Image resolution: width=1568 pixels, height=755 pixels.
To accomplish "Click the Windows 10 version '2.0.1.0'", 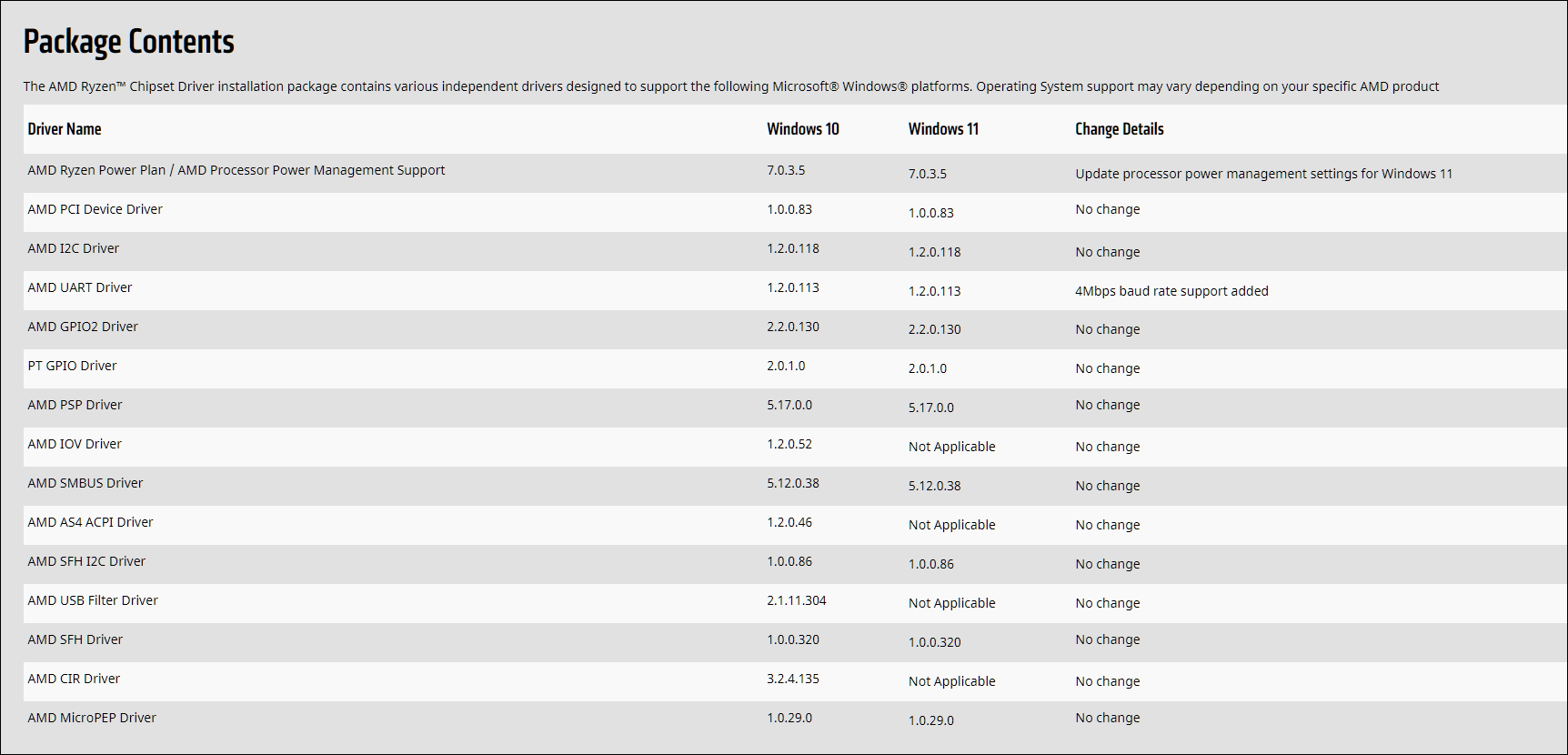I will 786,366.
